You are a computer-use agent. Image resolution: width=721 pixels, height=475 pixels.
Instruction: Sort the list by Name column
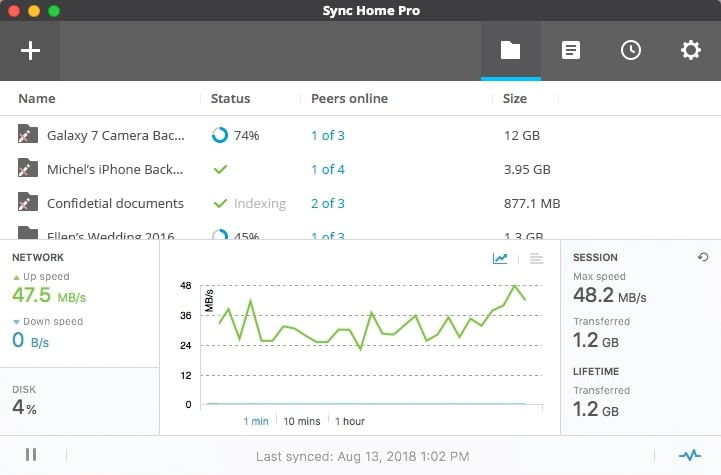[37, 99]
